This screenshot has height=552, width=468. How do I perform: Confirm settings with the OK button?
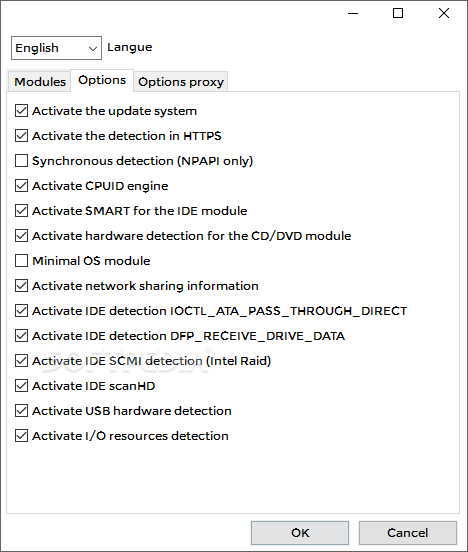click(300, 533)
